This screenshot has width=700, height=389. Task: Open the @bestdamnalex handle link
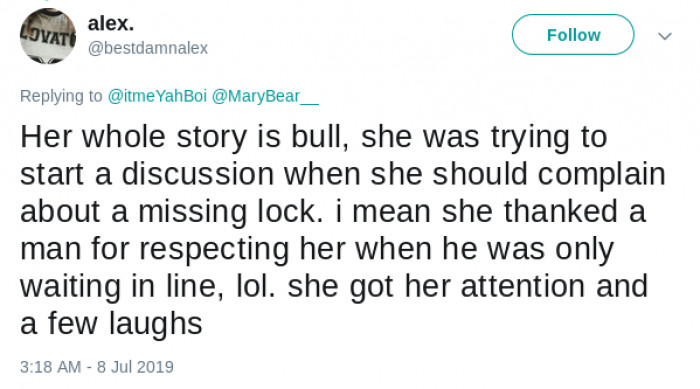click(148, 48)
